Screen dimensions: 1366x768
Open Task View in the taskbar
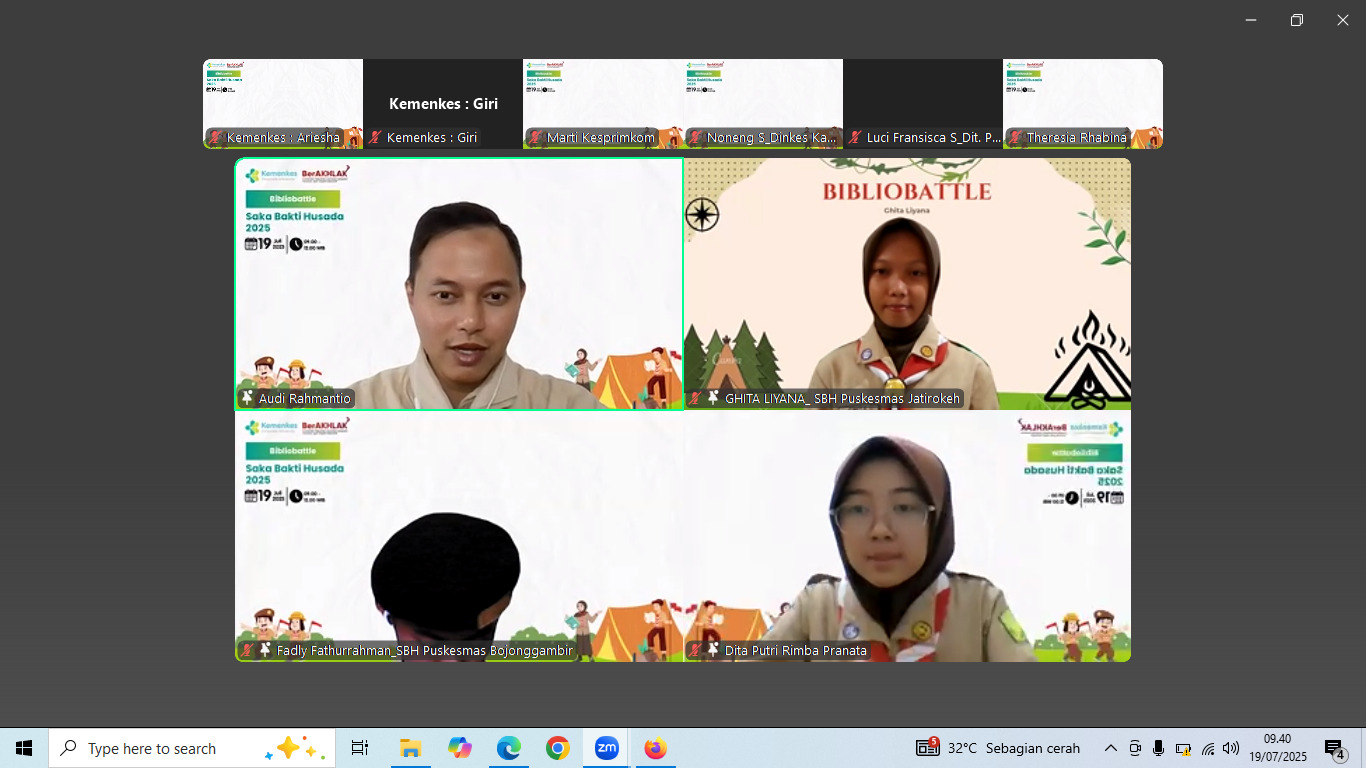[x=360, y=748]
